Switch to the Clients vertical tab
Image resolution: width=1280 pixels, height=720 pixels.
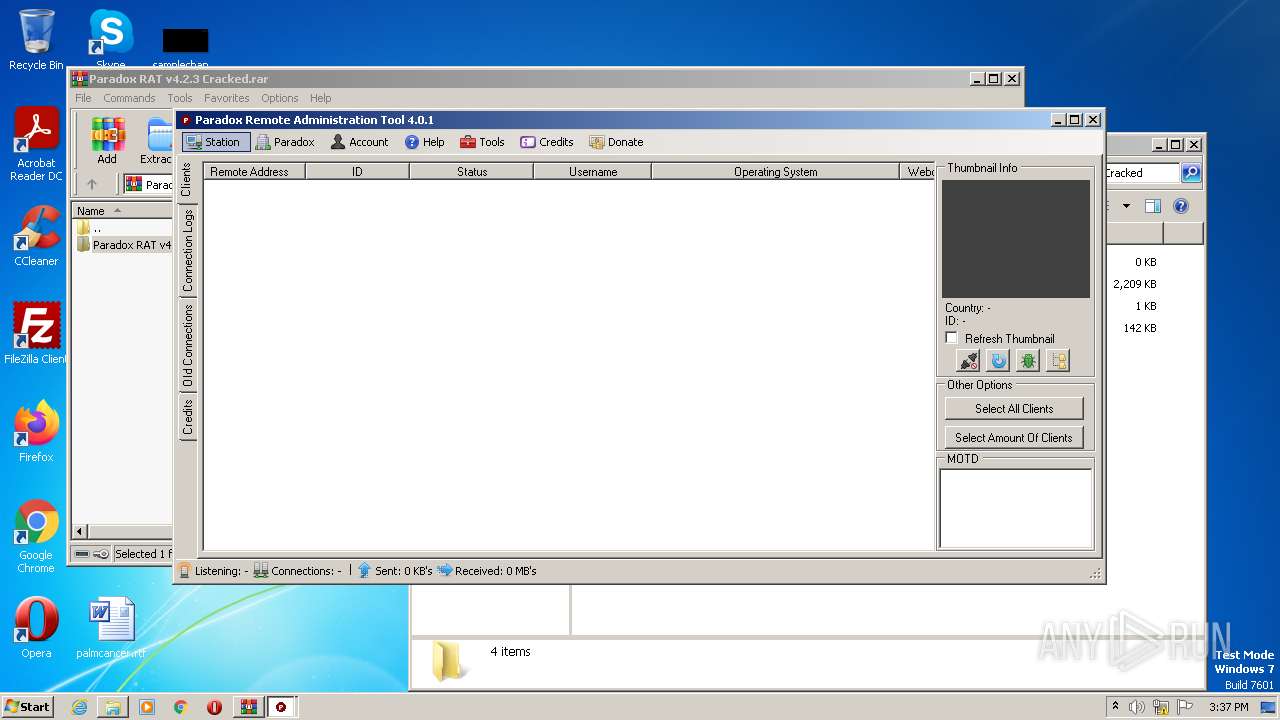[187, 180]
